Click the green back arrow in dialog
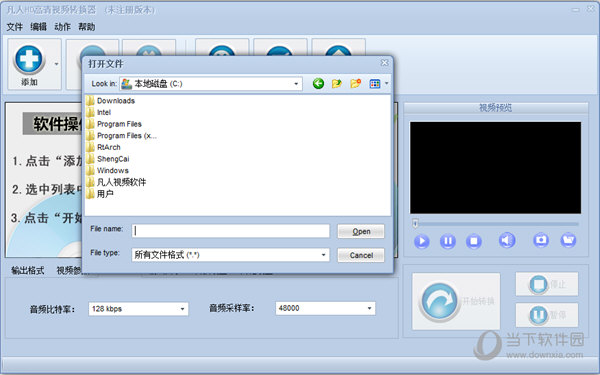 (x=318, y=83)
